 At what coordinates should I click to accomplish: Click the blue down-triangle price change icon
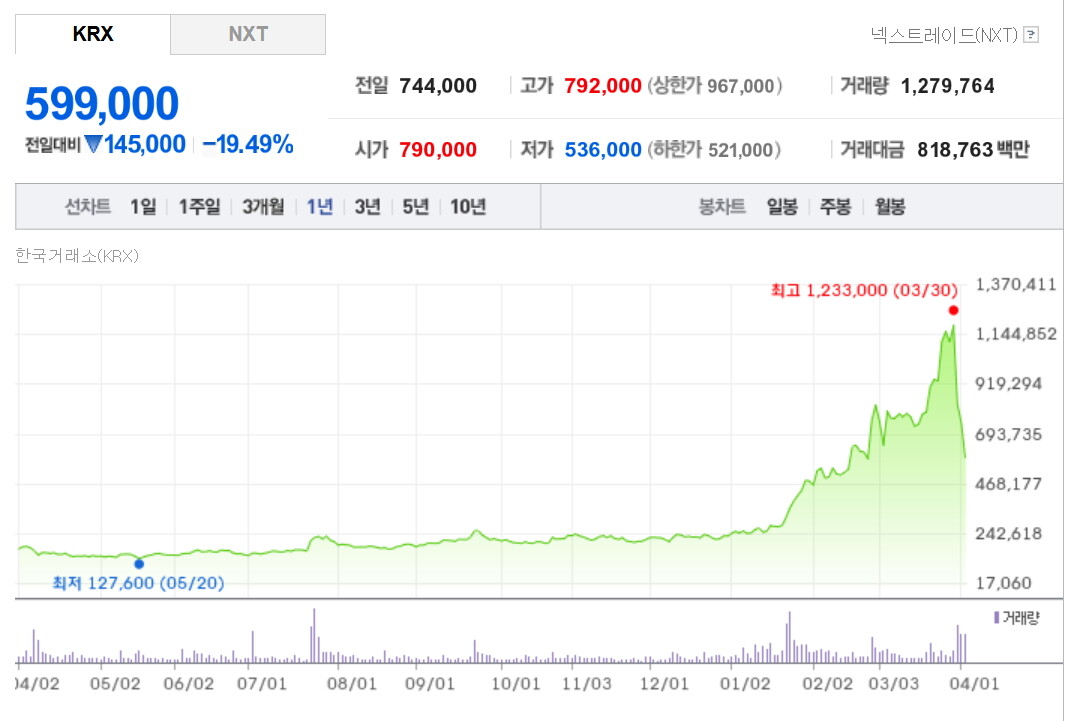point(93,145)
